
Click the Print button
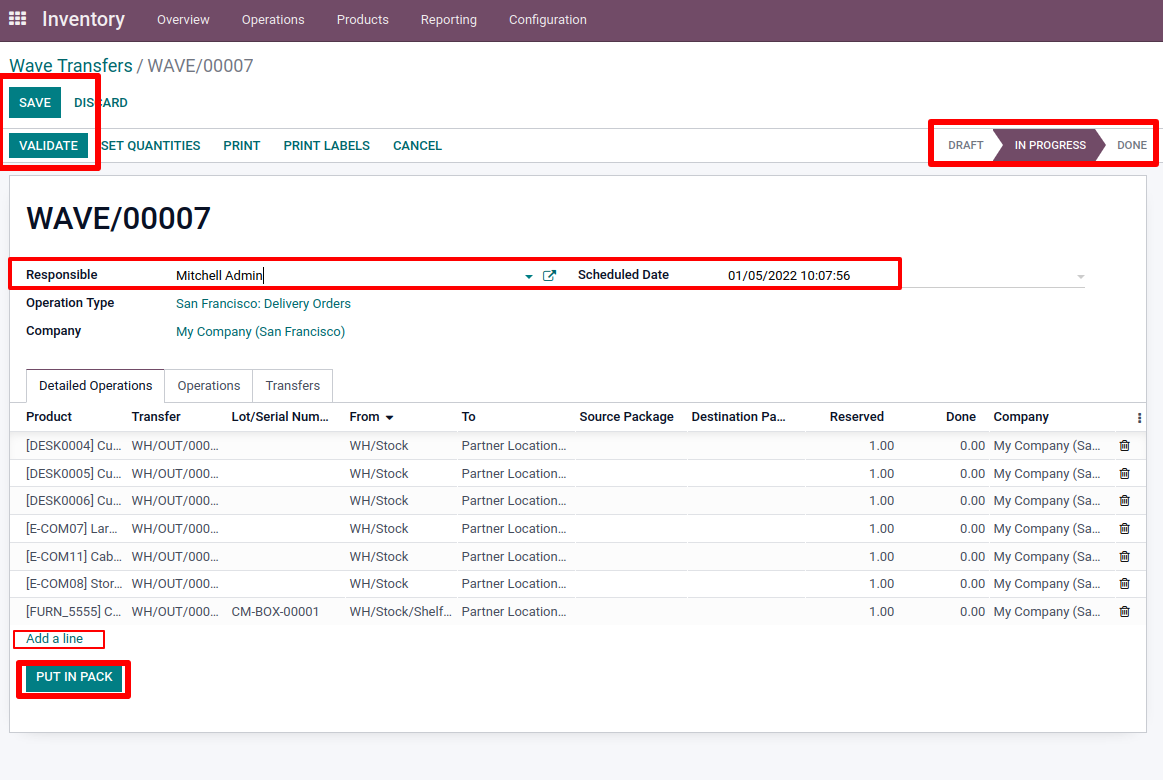click(242, 145)
